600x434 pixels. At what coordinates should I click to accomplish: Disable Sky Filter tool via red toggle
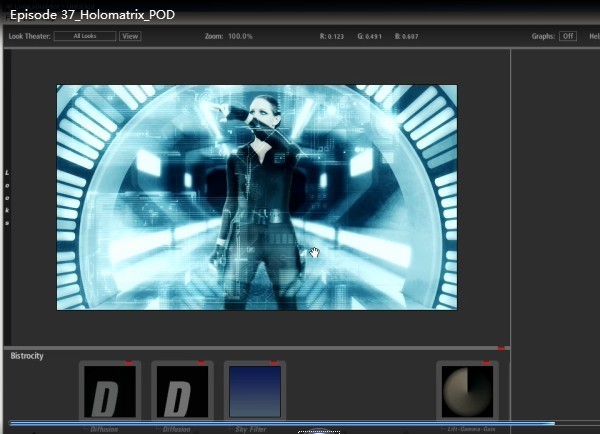[273, 363]
